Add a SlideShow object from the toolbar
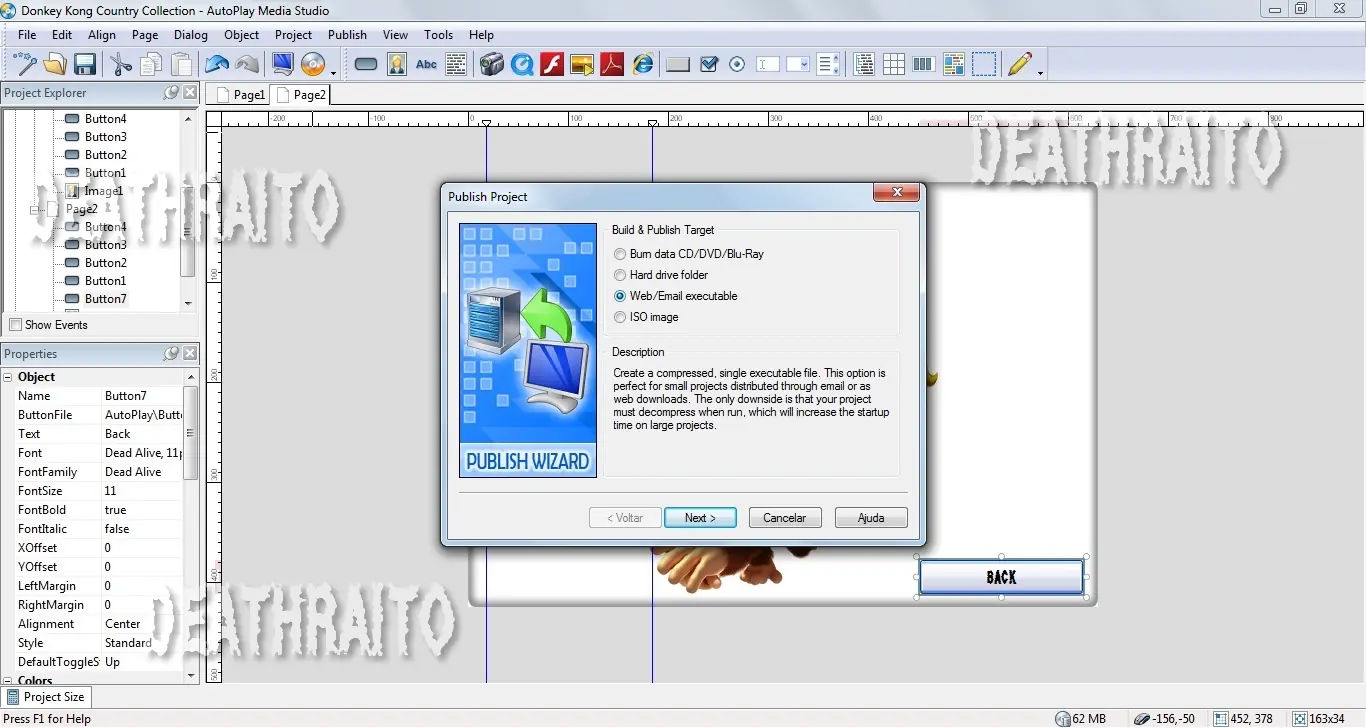 (582, 65)
